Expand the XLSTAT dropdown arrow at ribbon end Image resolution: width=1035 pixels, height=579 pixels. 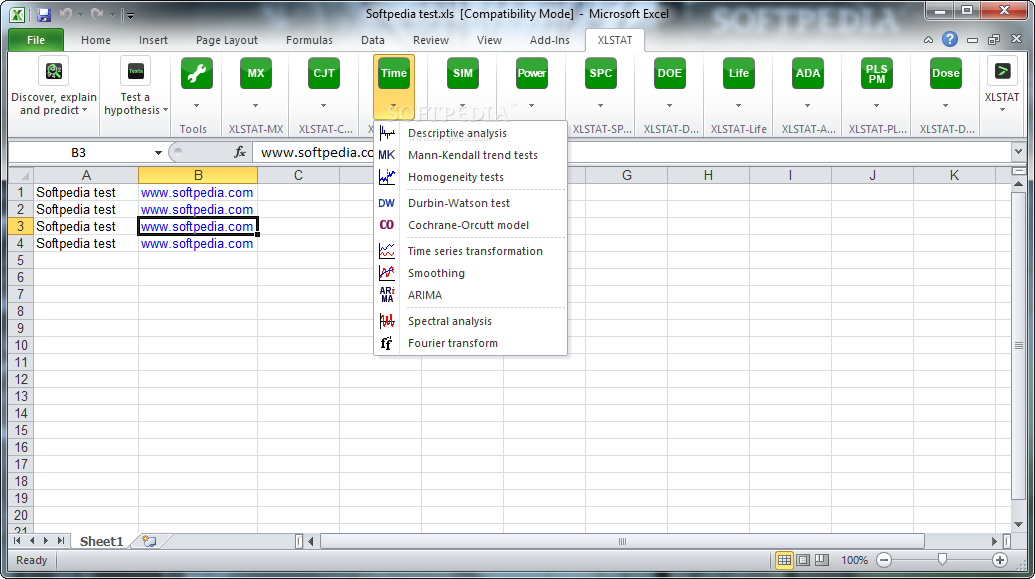pos(1002,110)
